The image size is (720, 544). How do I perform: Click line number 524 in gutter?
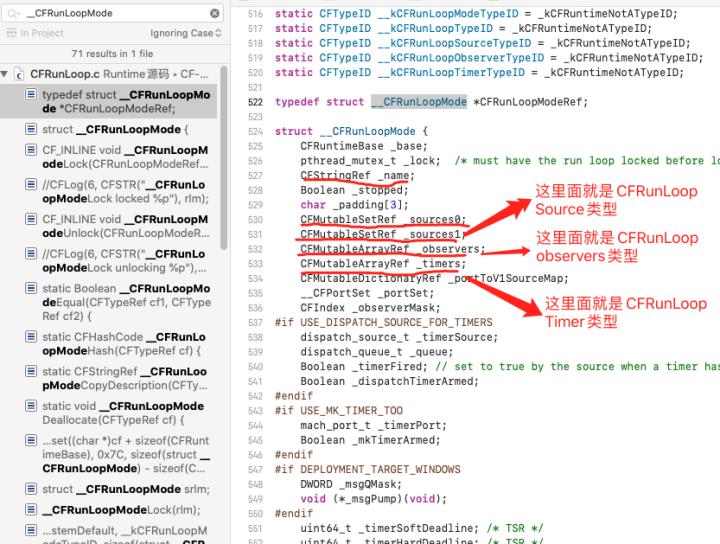[255, 131]
